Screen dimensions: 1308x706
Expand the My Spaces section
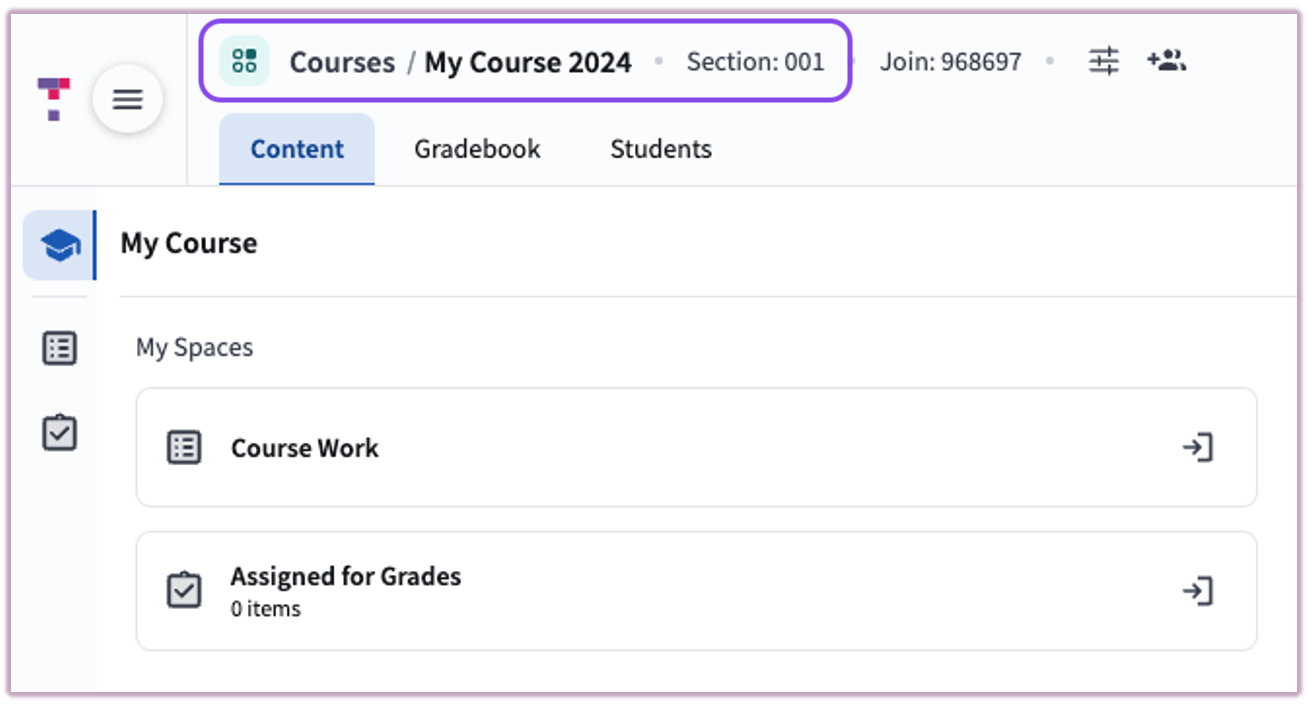point(194,347)
